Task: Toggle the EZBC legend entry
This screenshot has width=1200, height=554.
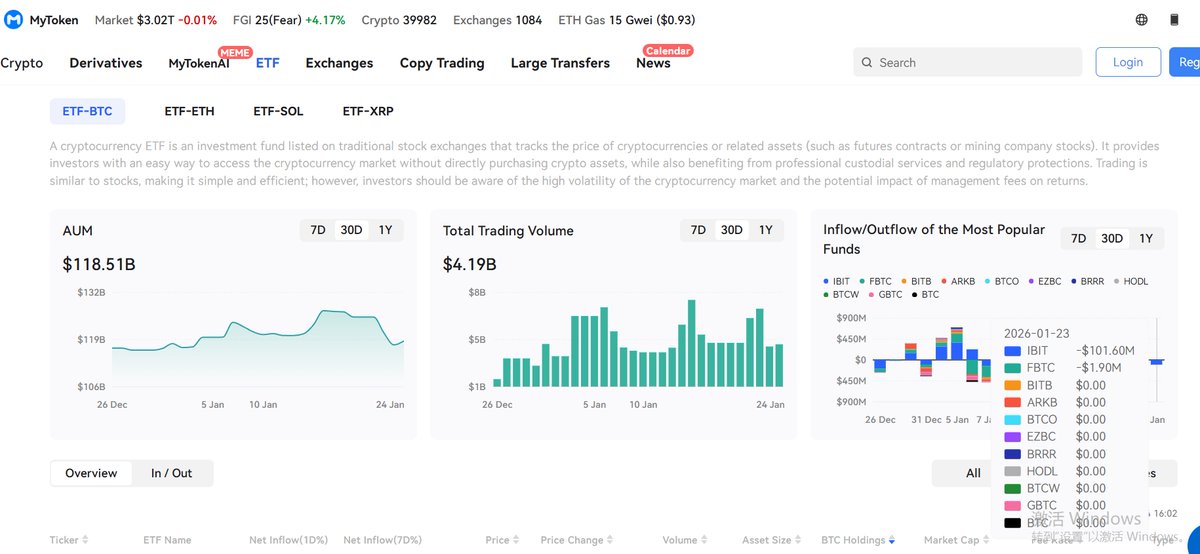Action: 1044,282
